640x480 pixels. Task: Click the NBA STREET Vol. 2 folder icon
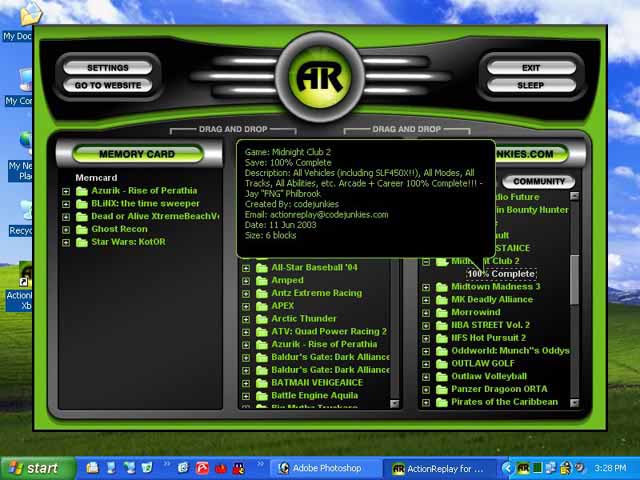[442, 325]
